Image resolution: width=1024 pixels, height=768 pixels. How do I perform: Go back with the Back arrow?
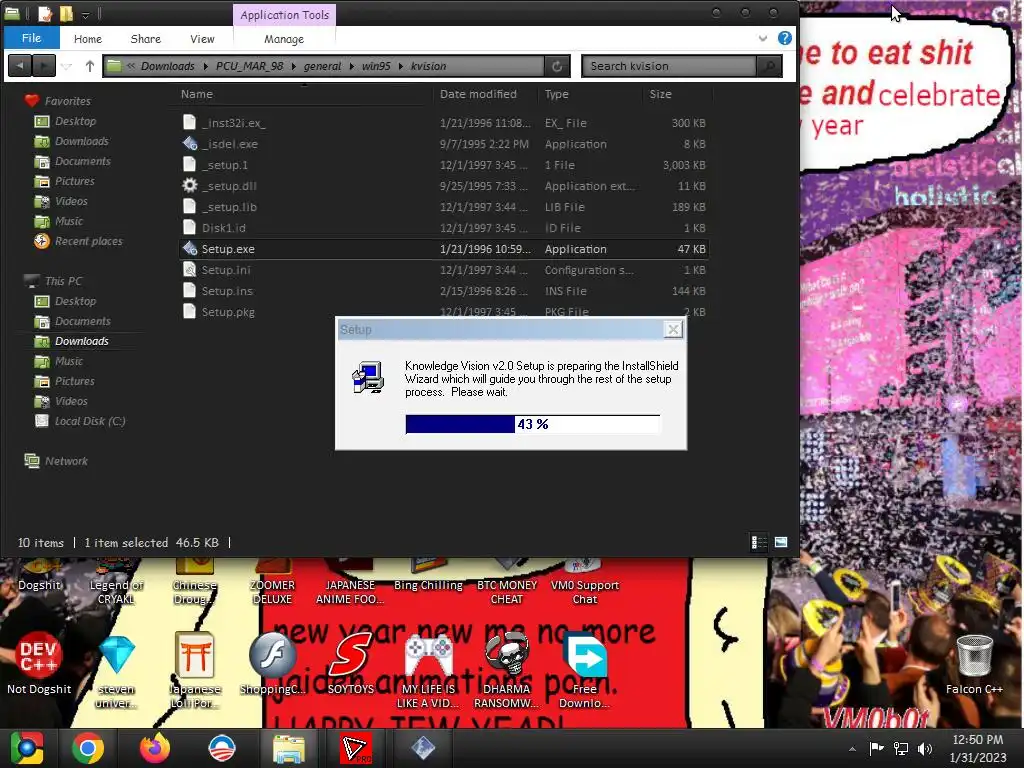[x=20, y=65]
